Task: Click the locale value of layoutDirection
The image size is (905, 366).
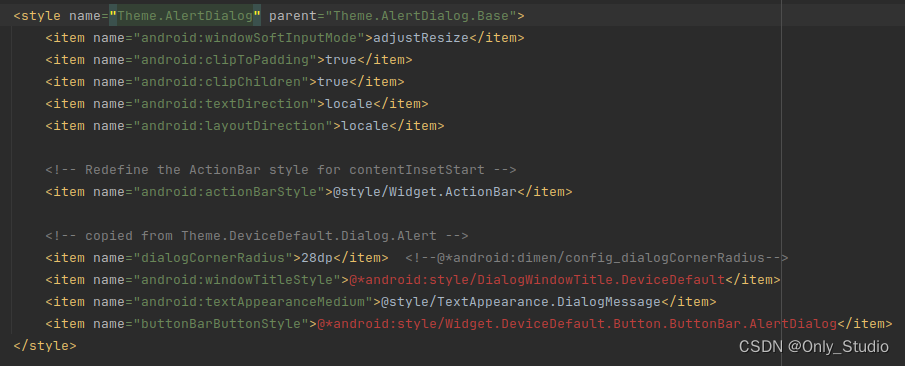Action: click(365, 126)
